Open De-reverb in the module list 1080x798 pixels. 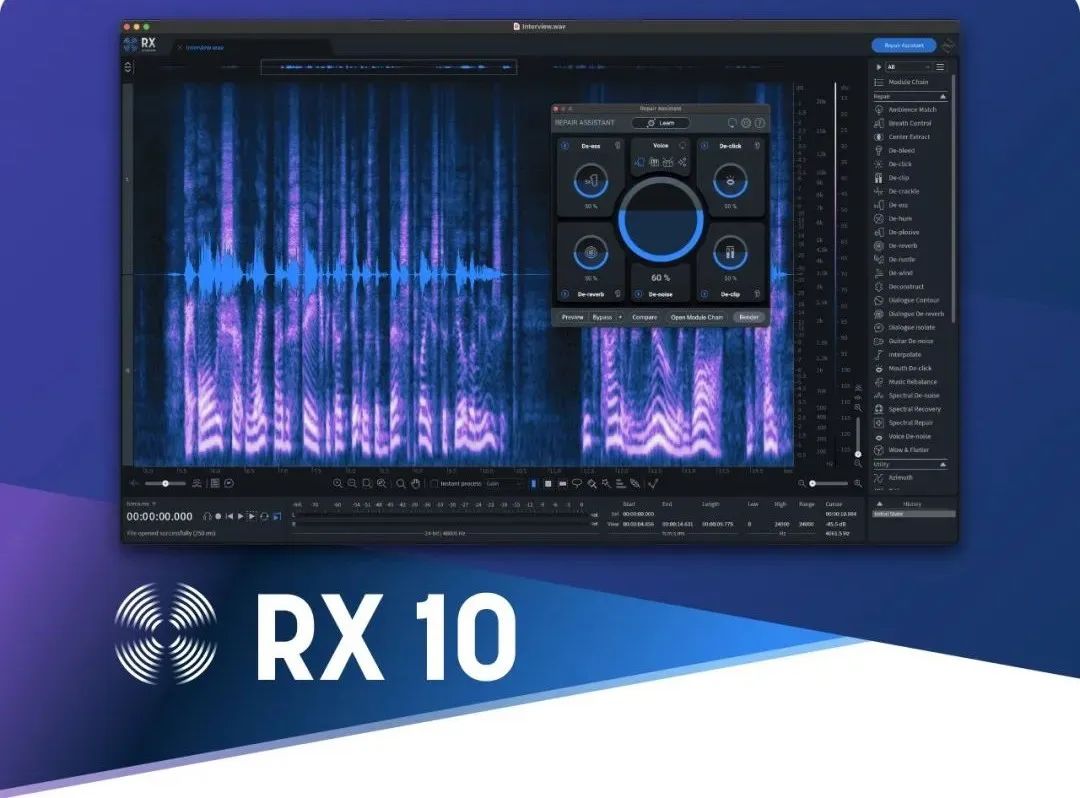(x=895, y=246)
